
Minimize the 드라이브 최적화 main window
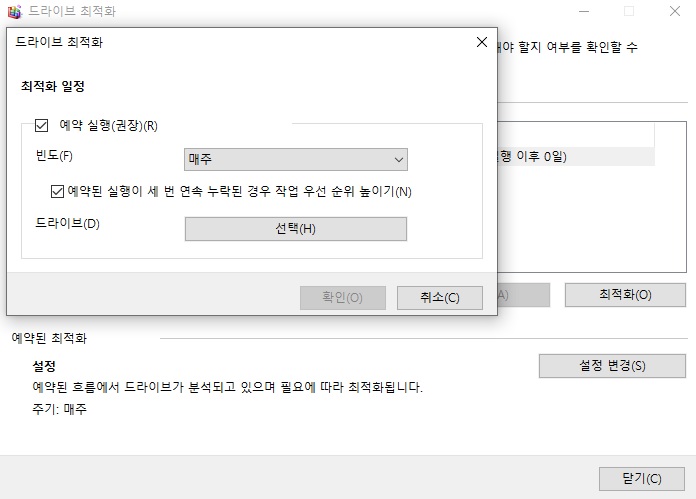coord(584,11)
